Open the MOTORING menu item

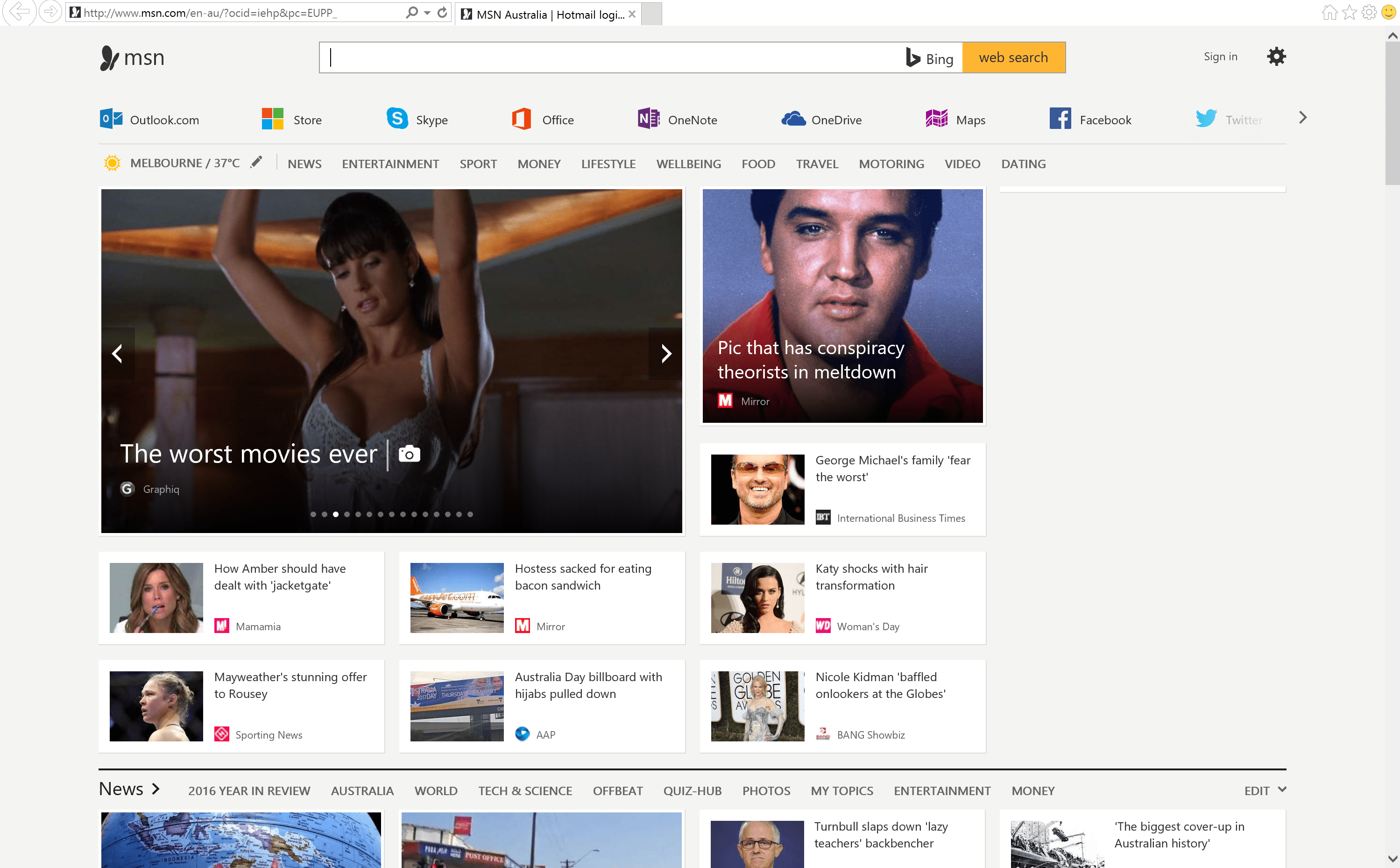pos(891,164)
